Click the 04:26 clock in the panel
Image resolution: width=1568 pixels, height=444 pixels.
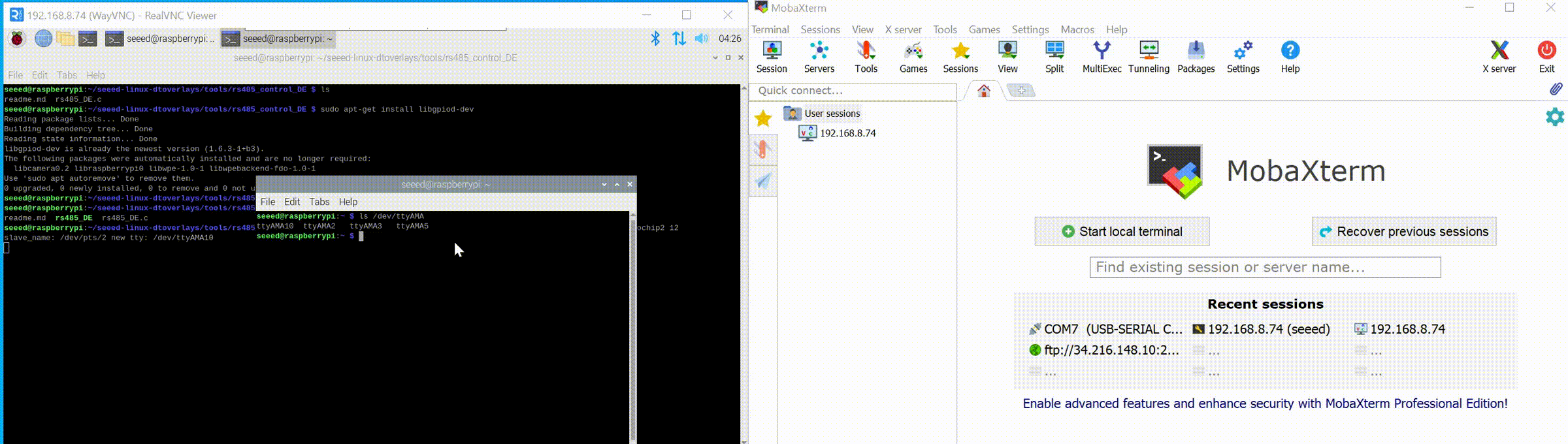click(x=730, y=39)
